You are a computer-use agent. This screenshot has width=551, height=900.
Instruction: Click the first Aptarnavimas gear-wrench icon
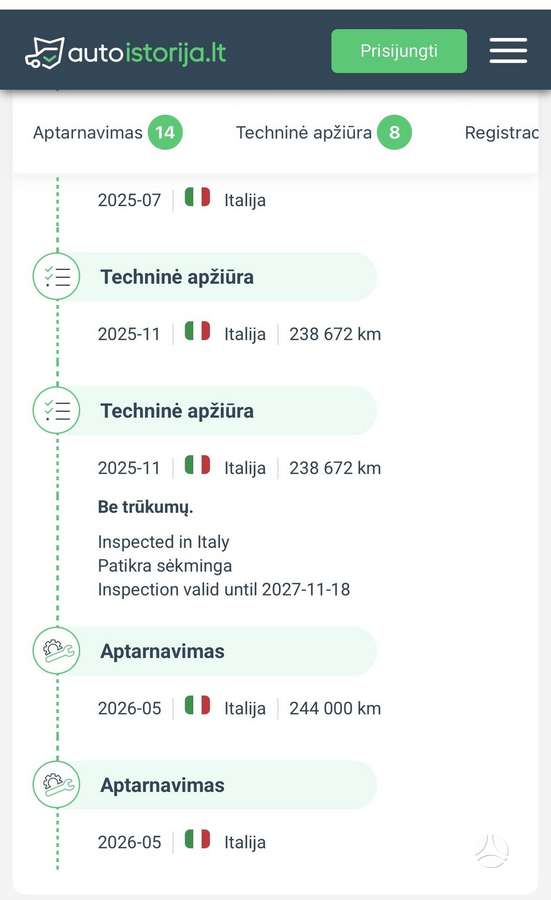pyautogui.click(x=56, y=651)
